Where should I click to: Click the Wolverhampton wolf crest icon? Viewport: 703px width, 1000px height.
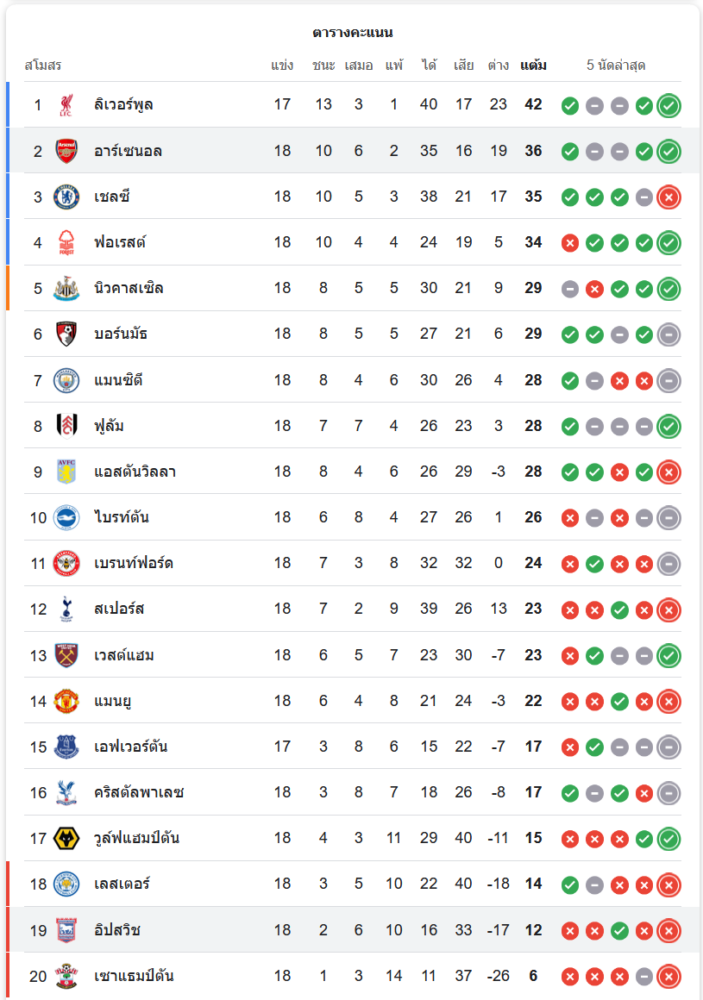[67, 838]
